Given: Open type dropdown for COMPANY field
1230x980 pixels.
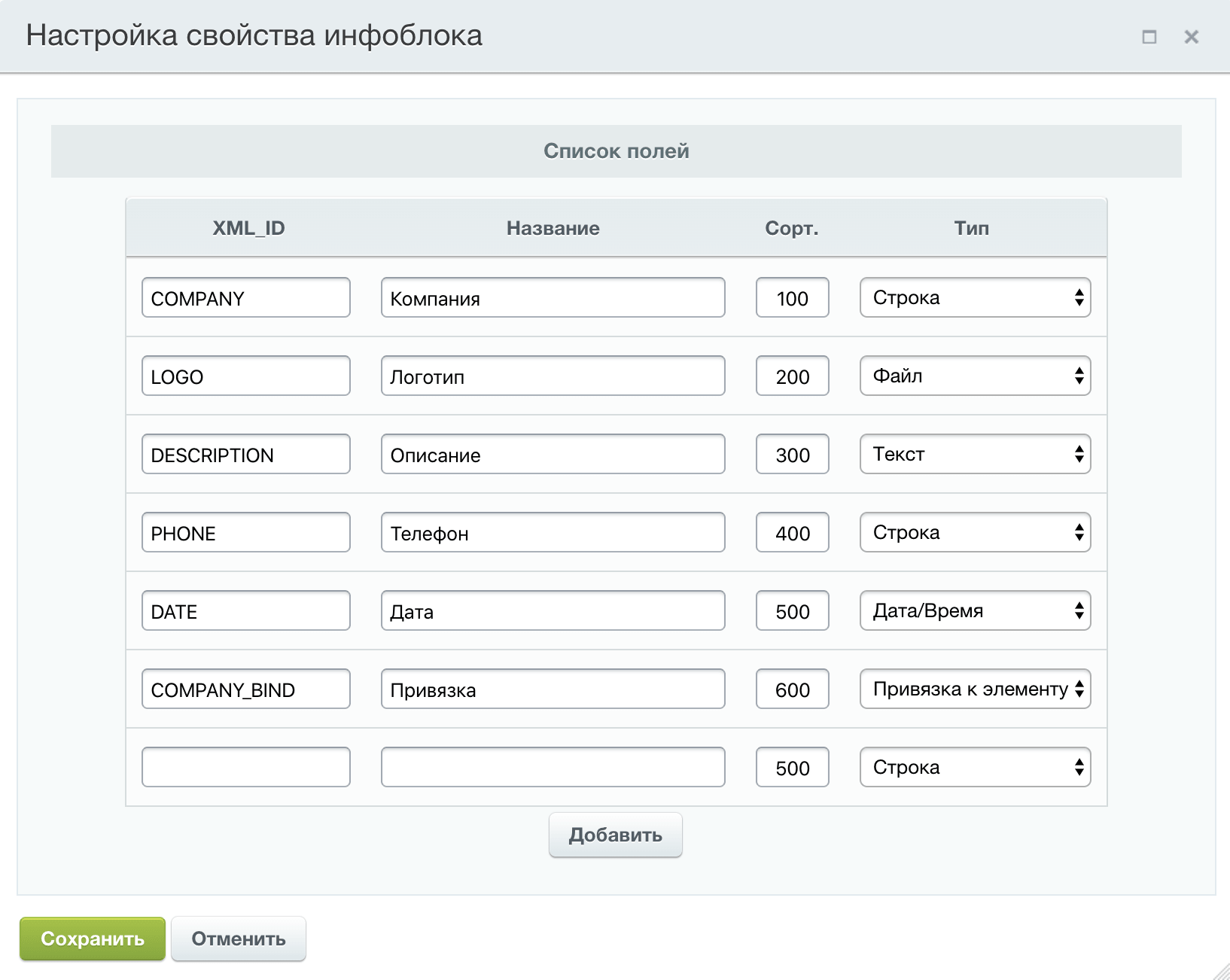Looking at the screenshot, I should (x=975, y=298).
